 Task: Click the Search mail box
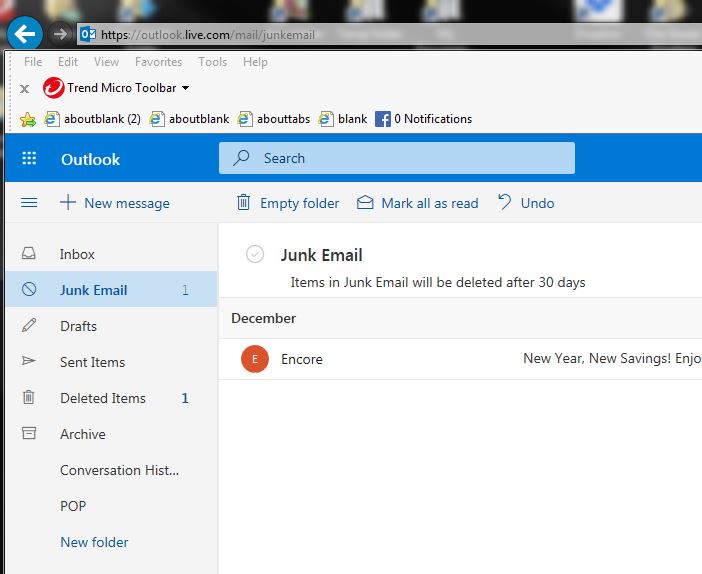click(397, 158)
